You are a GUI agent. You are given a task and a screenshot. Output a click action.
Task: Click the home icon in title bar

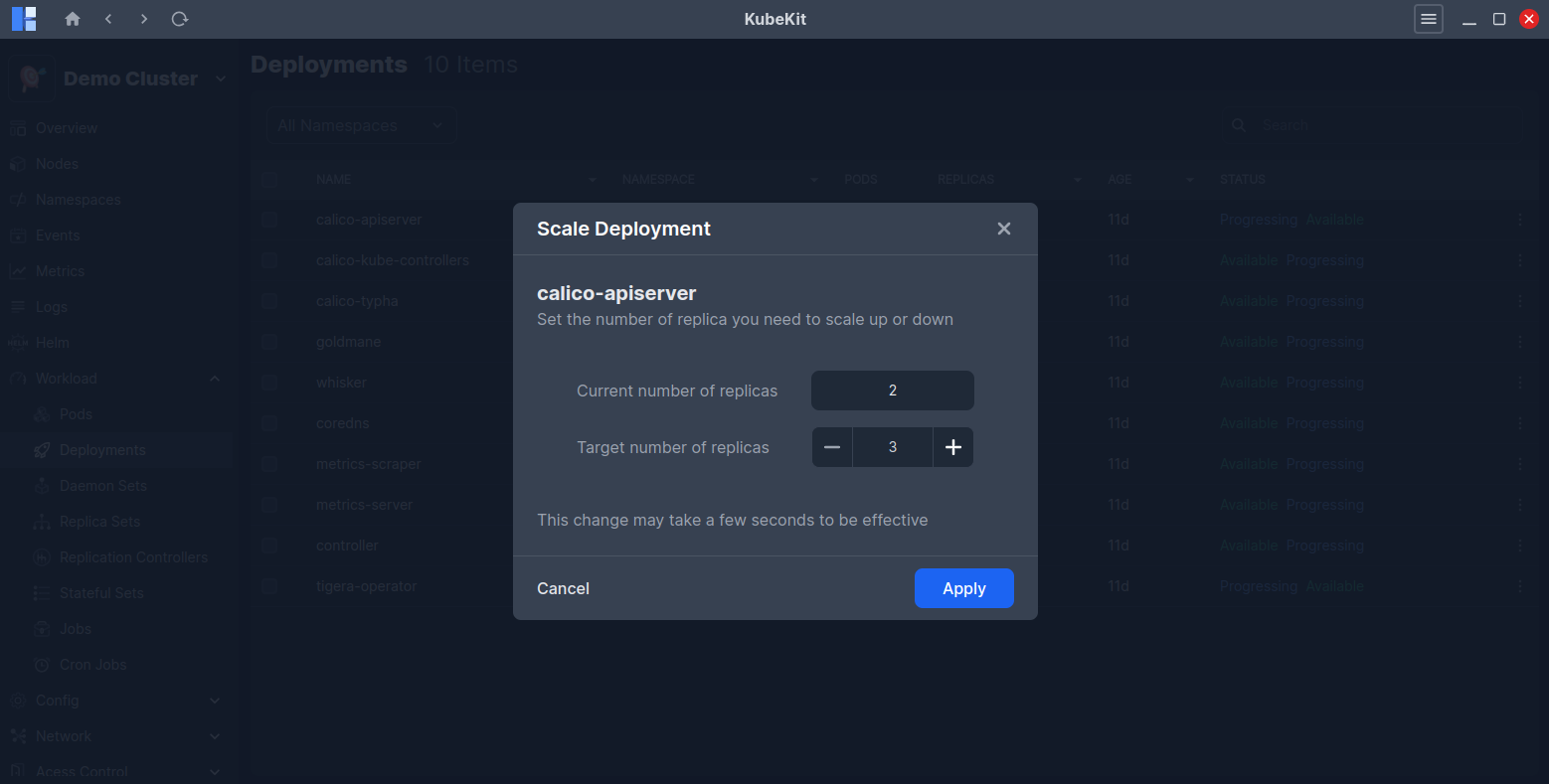click(x=72, y=19)
